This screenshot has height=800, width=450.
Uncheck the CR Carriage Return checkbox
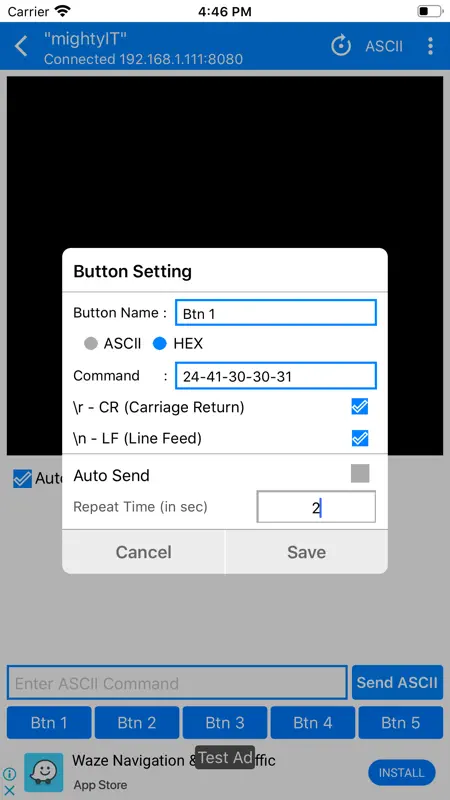pos(360,407)
